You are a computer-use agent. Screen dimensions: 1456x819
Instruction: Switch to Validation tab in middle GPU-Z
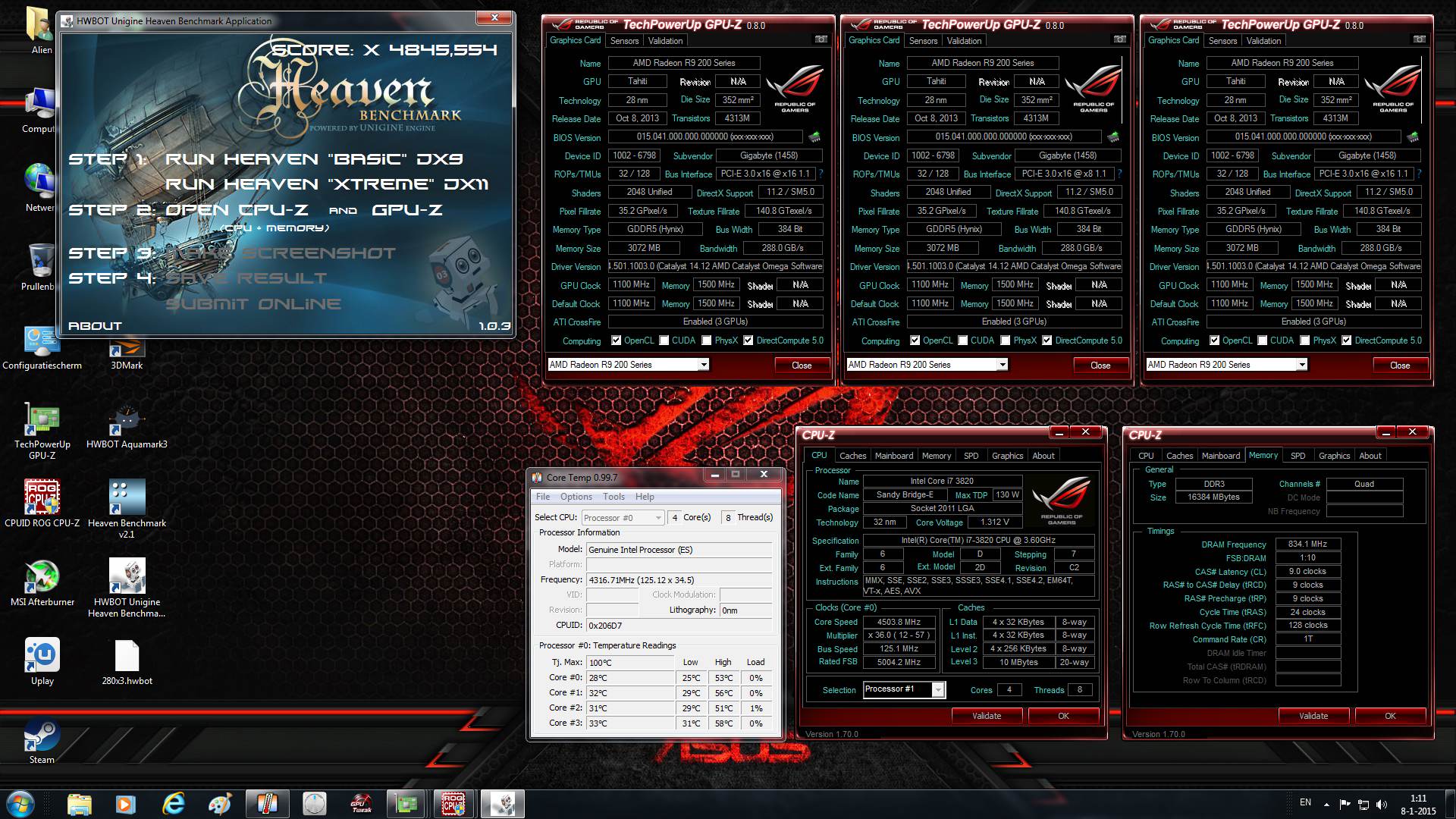pos(964,41)
